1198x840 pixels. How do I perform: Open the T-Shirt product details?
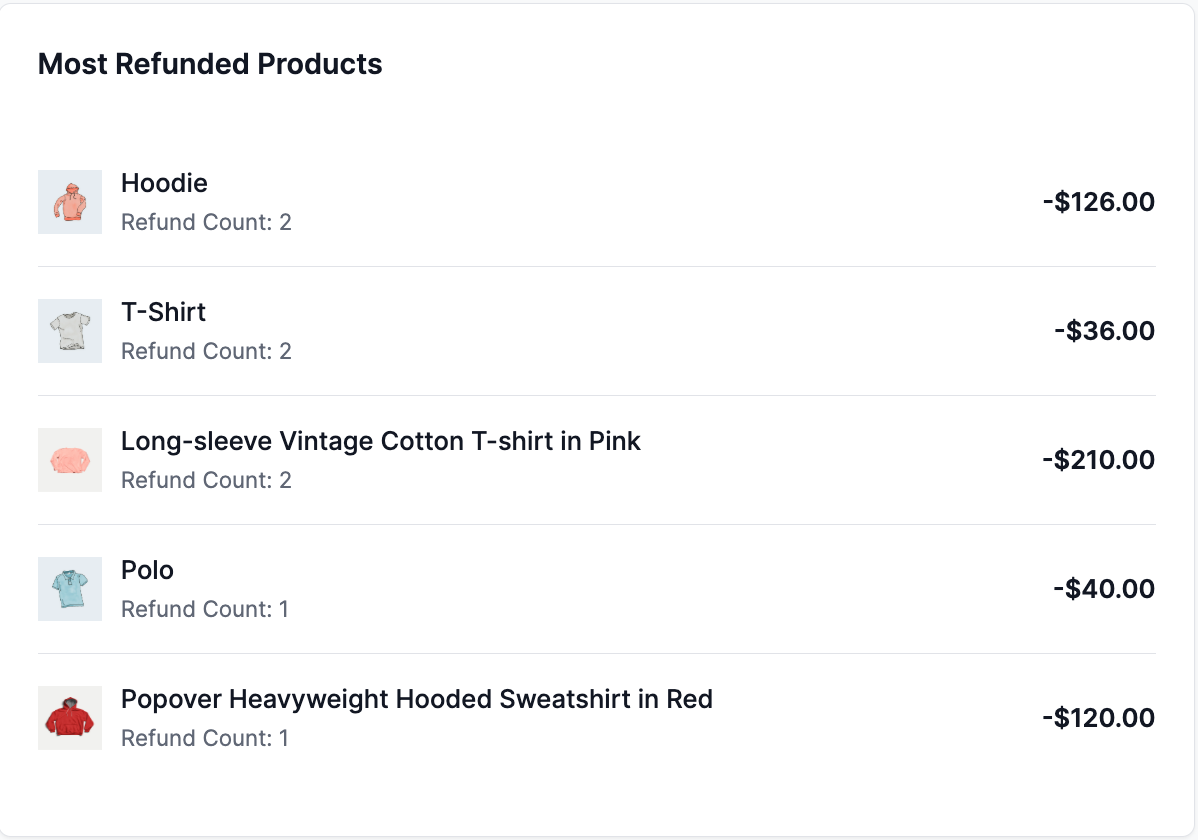click(162, 312)
